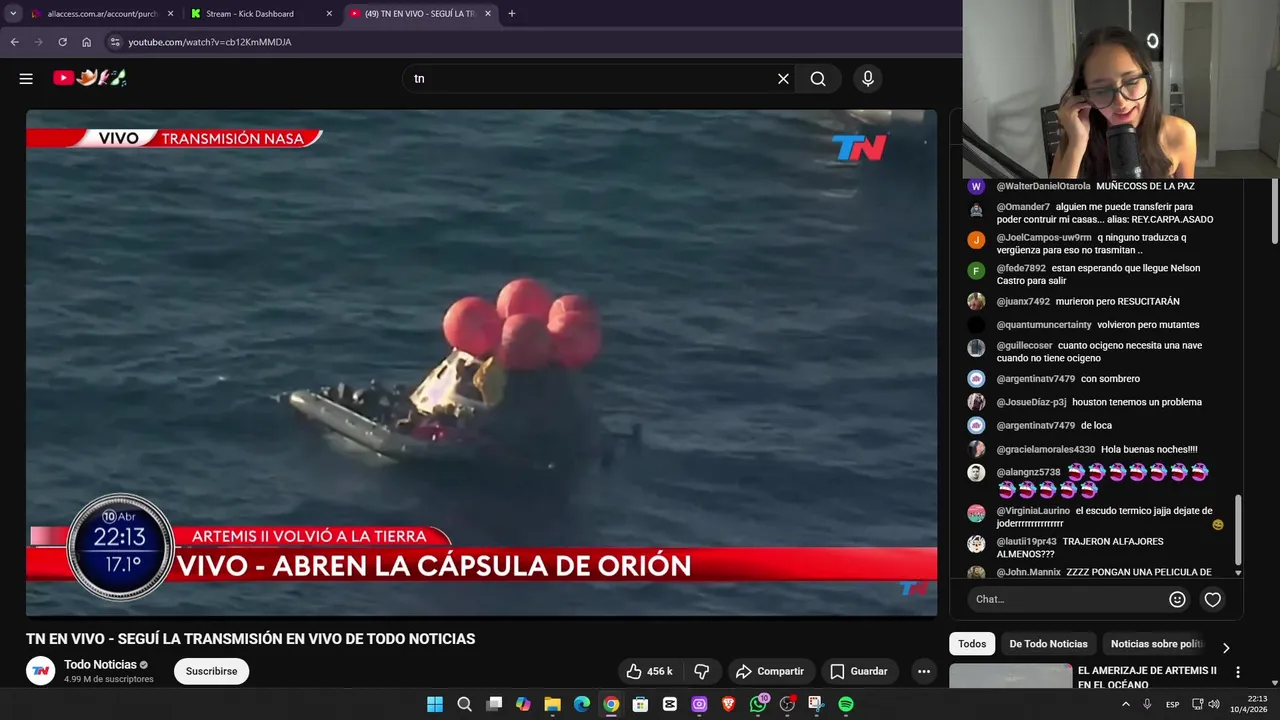The height and width of the screenshot is (720, 1280).
Task: Open emoji picker in live chat
Action: point(1177,599)
